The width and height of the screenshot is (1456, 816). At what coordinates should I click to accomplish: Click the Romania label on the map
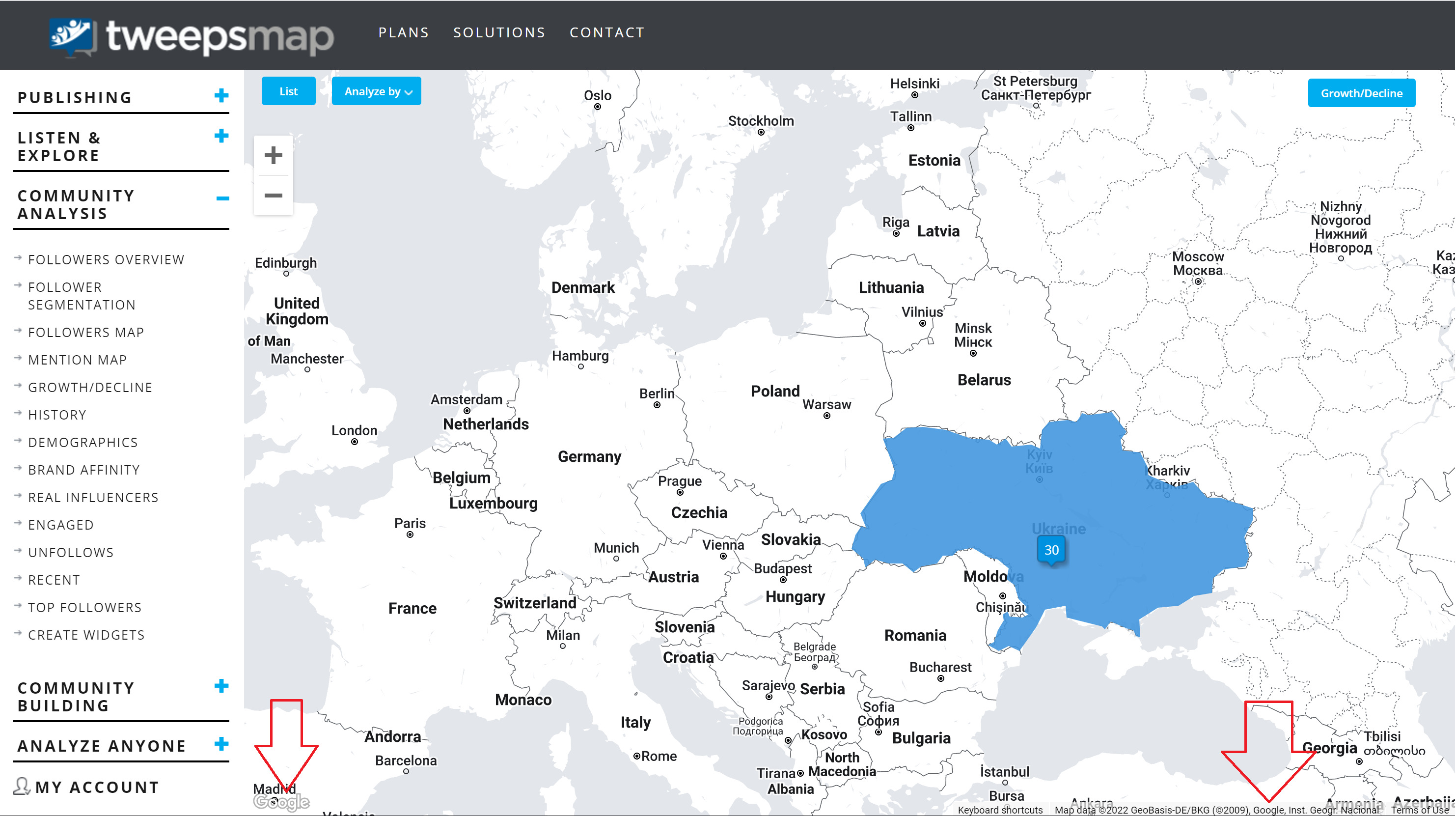[x=914, y=635]
